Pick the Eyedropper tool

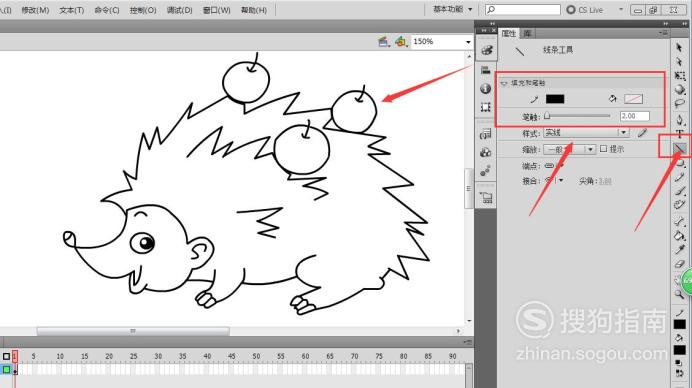[x=679, y=249]
